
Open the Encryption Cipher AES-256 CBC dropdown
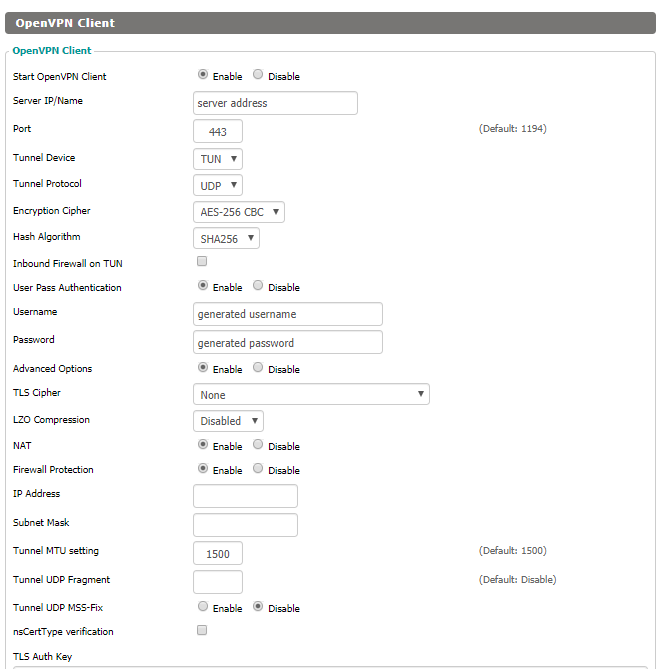[239, 212]
